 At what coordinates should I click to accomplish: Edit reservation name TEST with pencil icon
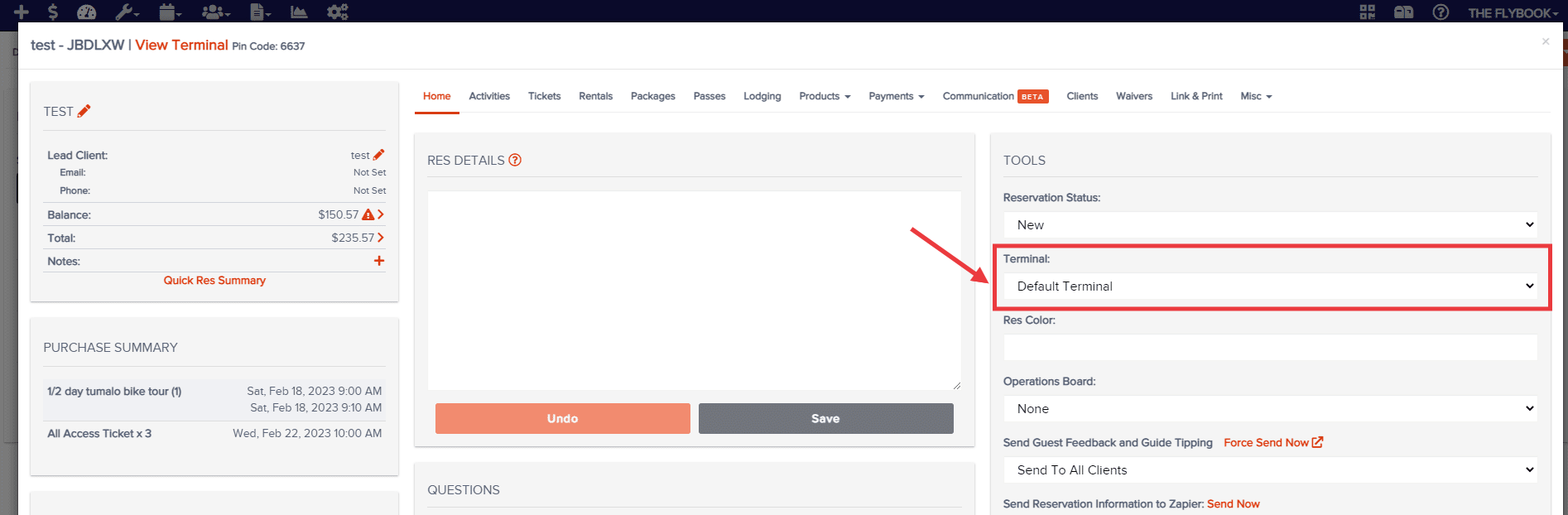coord(84,111)
